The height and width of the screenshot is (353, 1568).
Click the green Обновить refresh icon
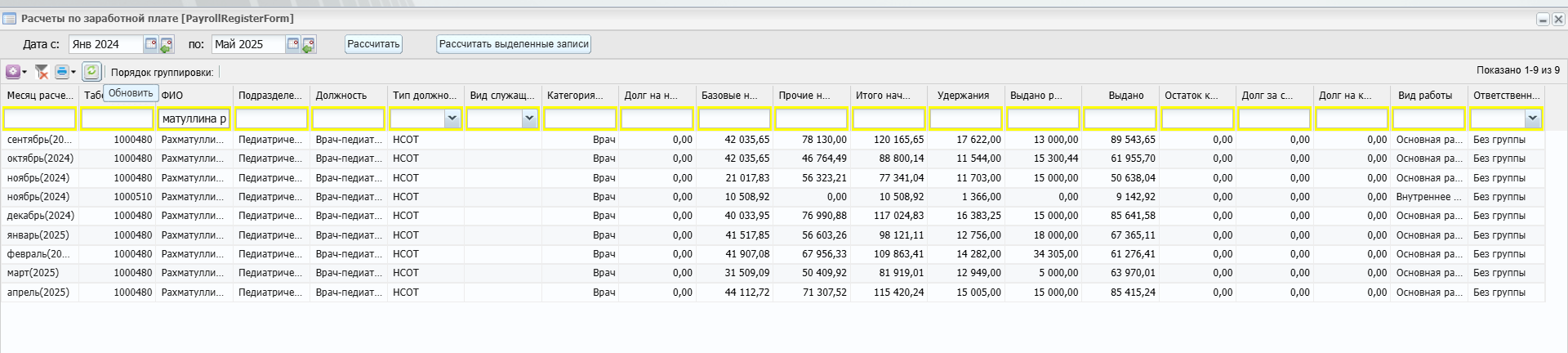click(x=91, y=72)
